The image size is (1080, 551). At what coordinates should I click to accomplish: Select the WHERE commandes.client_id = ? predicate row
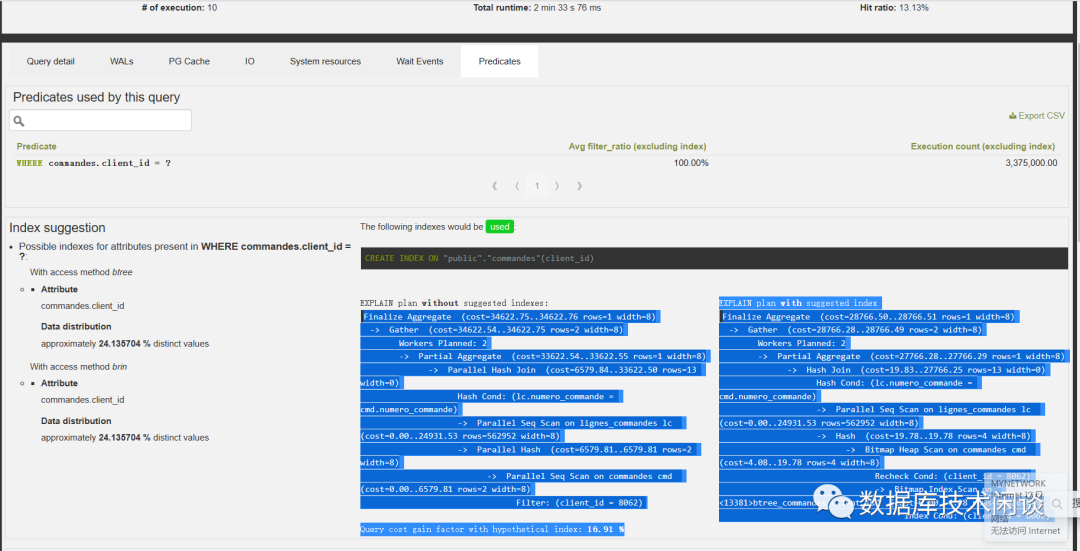(537, 163)
